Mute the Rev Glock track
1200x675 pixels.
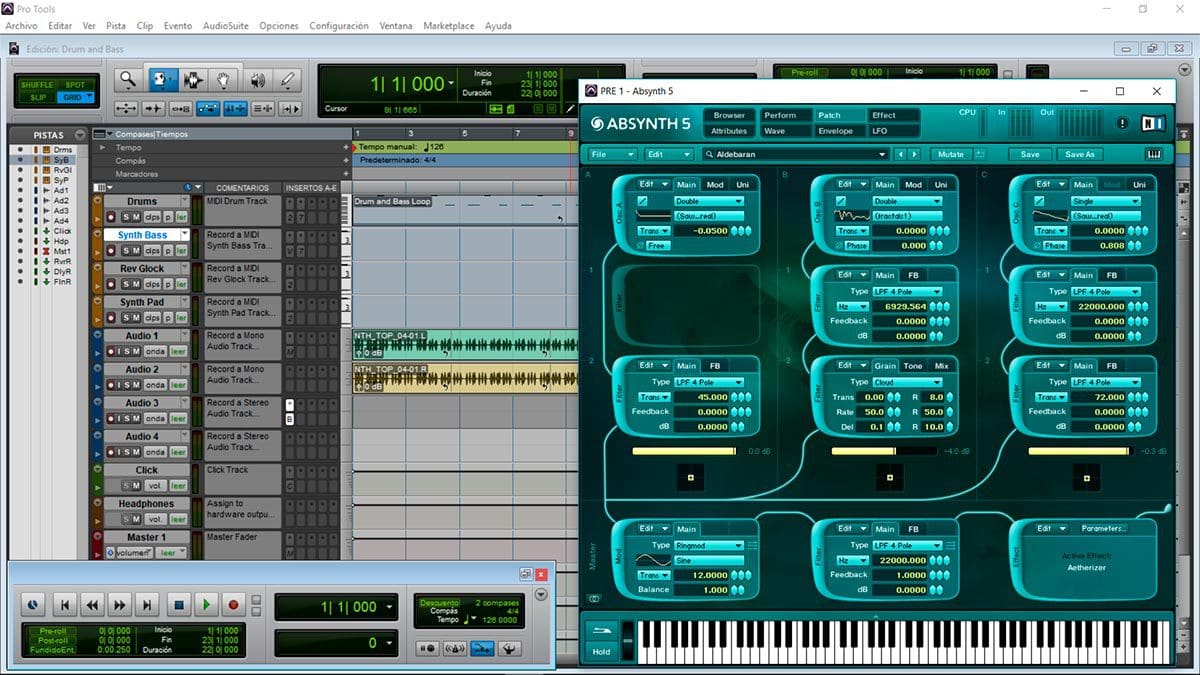pyautogui.click(x=137, y=284)
